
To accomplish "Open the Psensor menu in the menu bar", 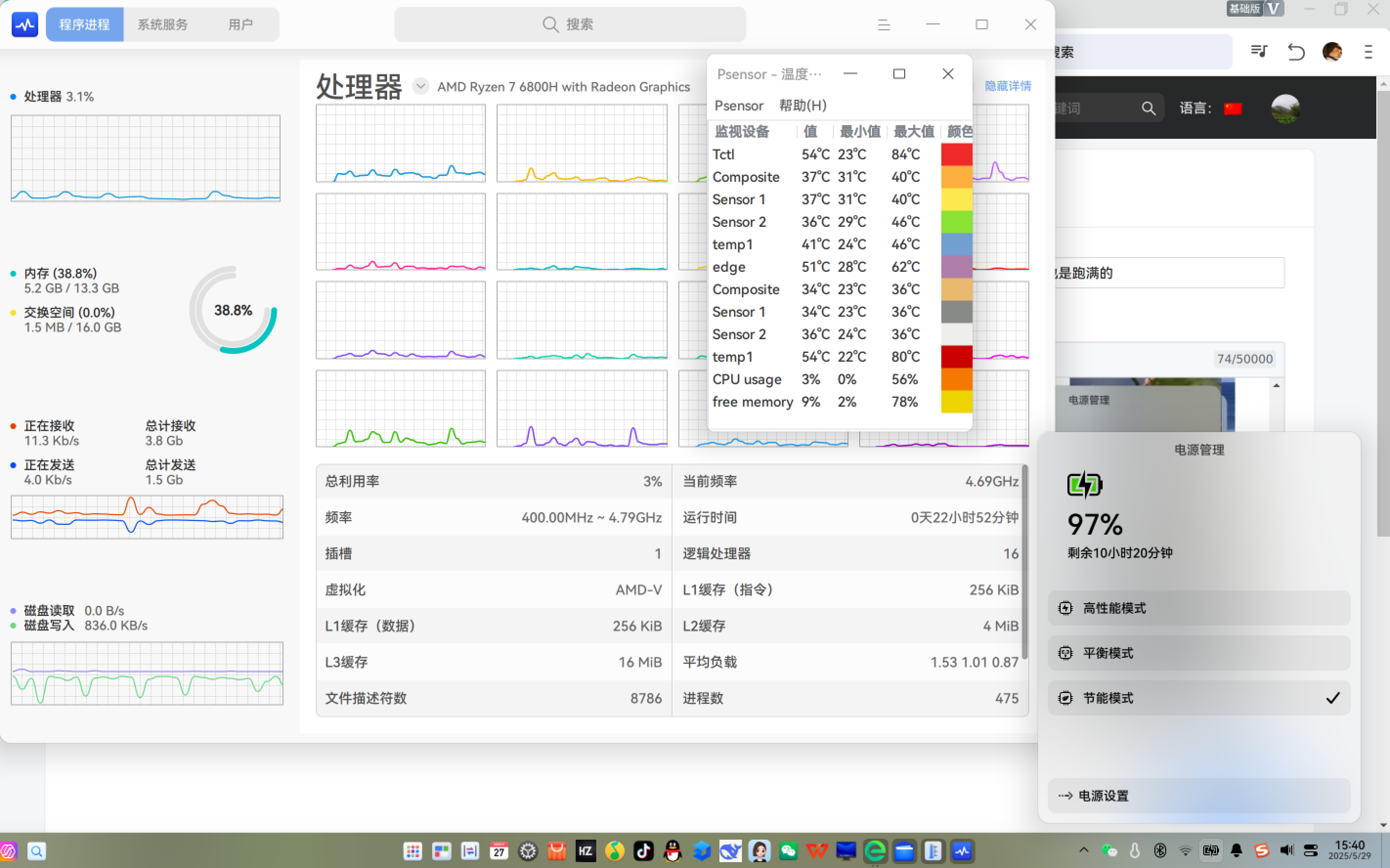I will (738, 106).
